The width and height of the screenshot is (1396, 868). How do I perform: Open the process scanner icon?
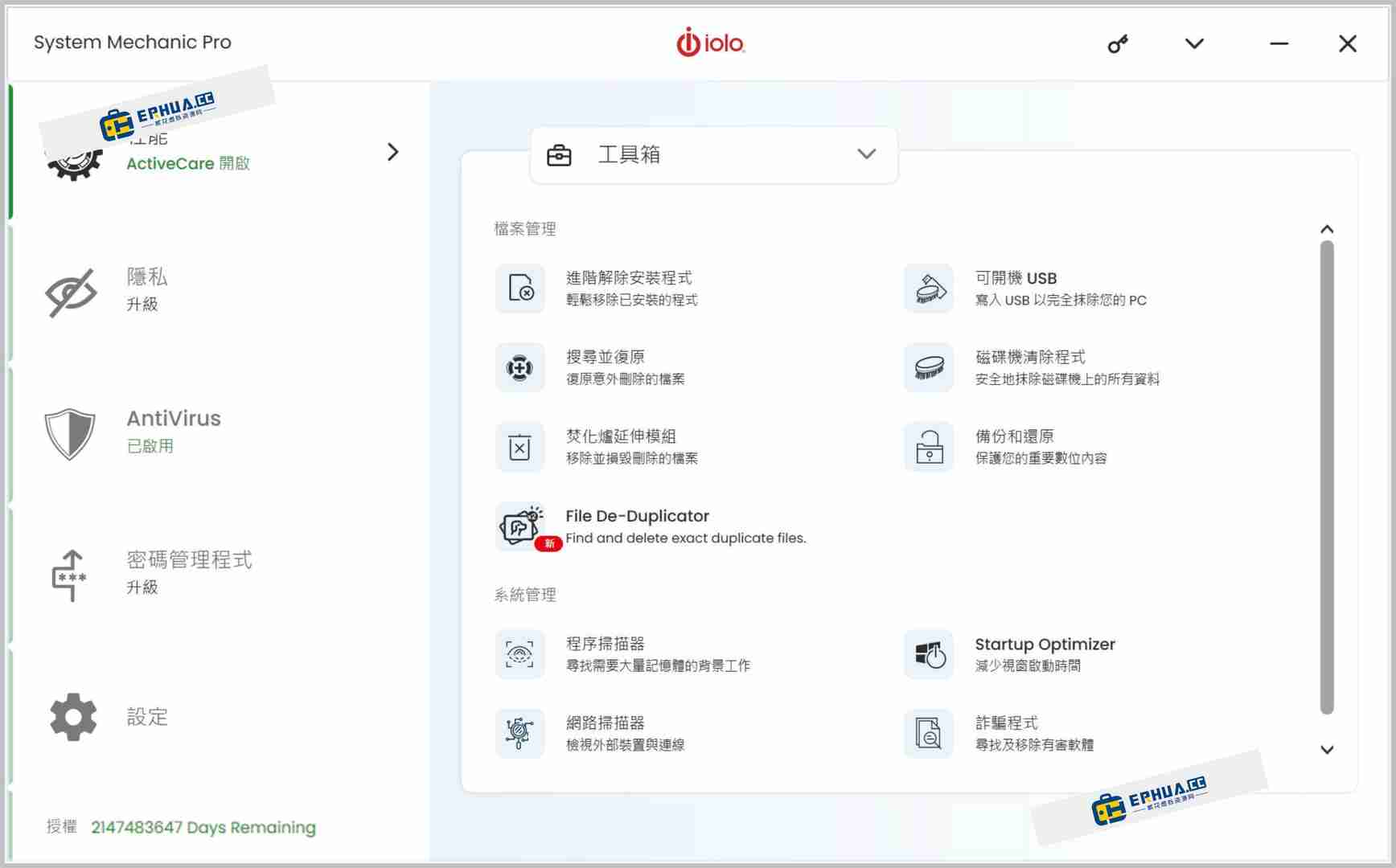coord(520,654)
